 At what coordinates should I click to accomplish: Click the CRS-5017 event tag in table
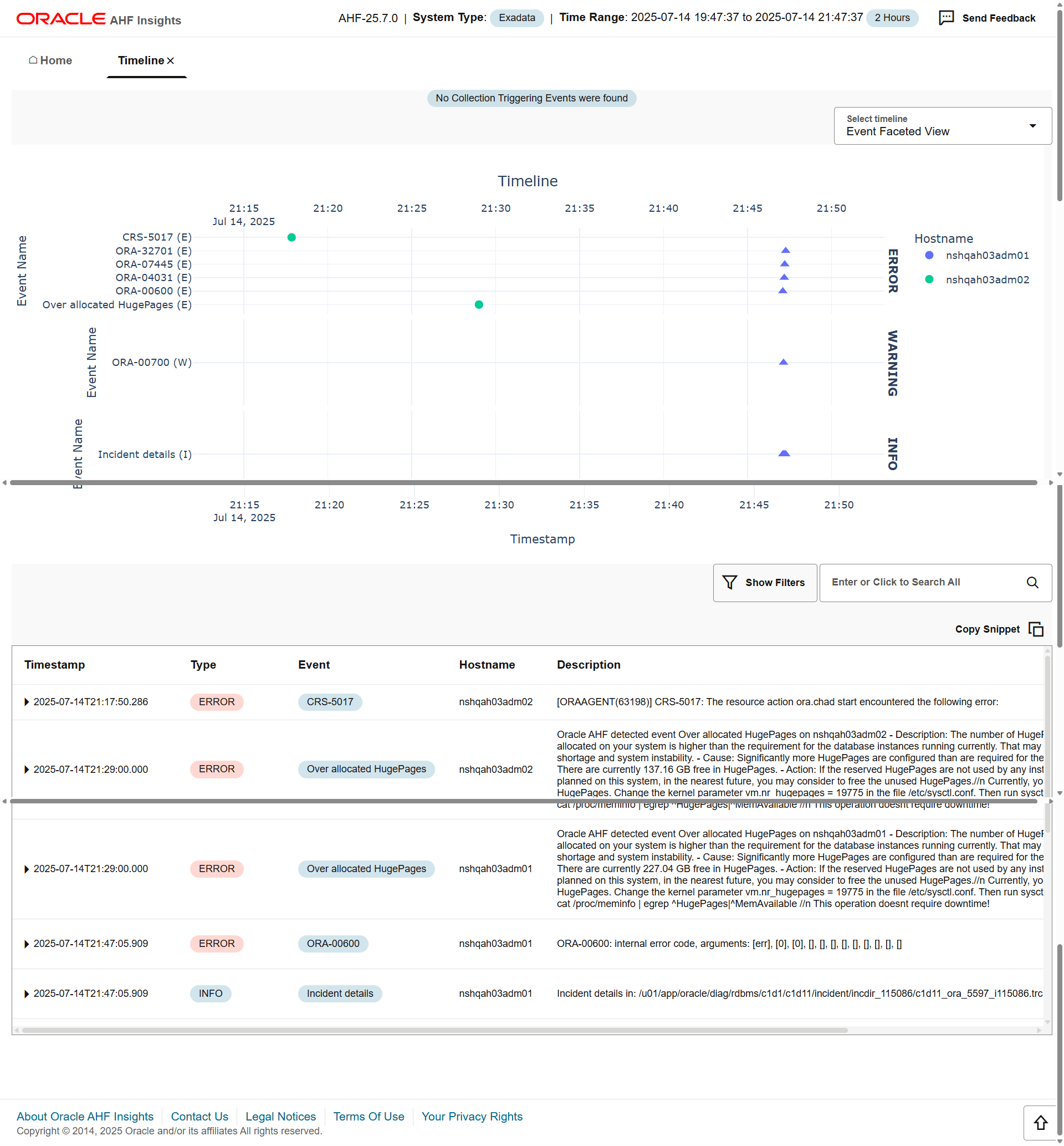(329, 701)
